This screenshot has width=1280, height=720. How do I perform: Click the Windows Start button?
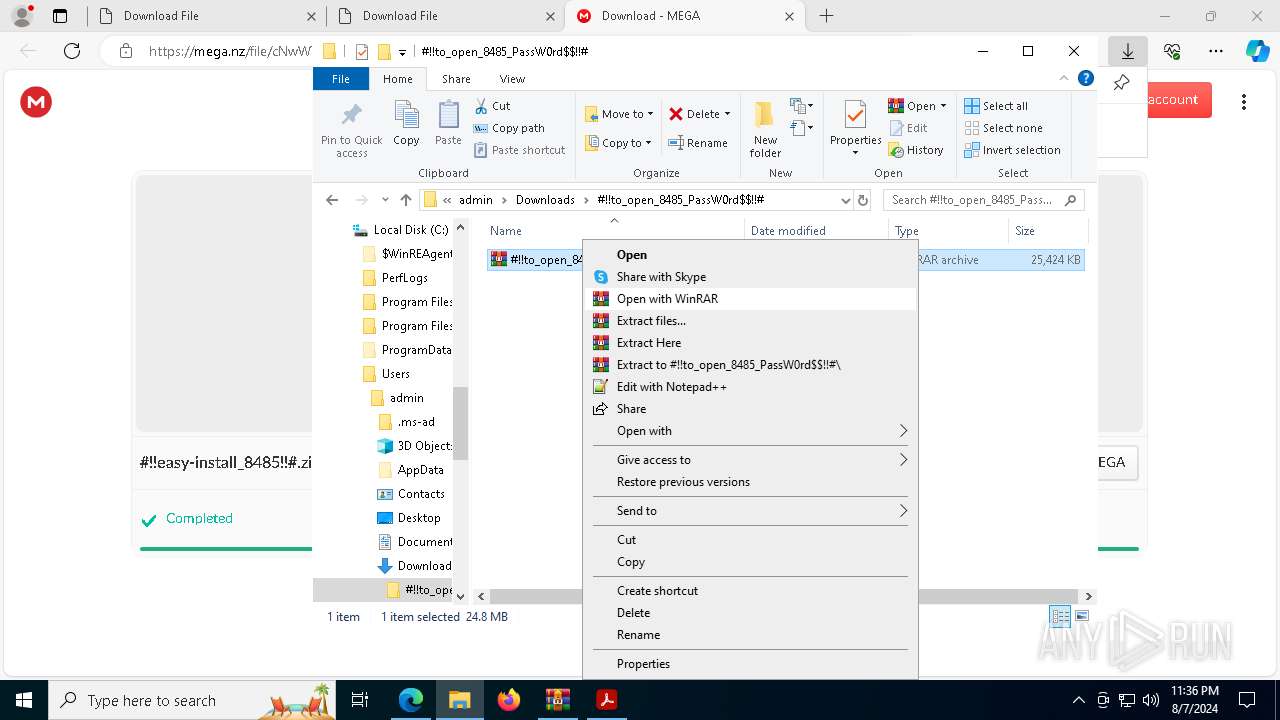[24, 700]
